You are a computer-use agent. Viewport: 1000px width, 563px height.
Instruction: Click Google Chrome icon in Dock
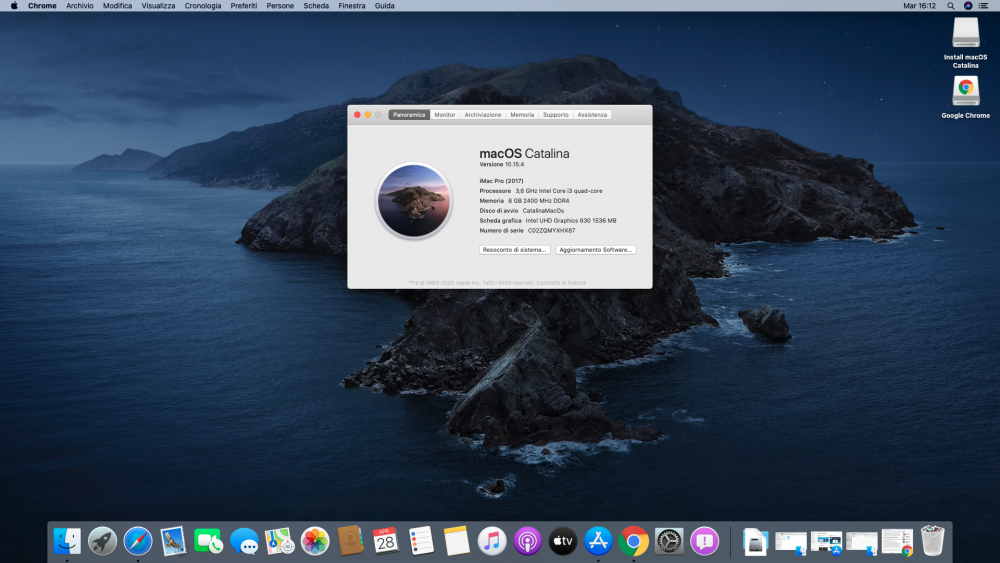[x=633, y=541]
